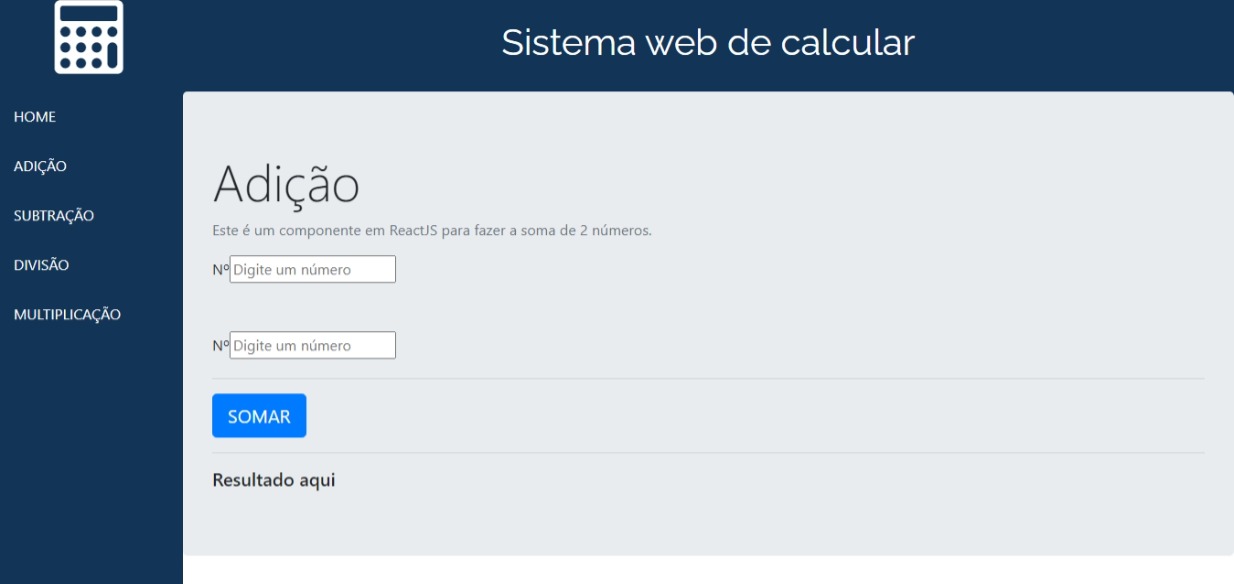Click the 'Sistema web de calcular' title

[x=710, y=43]
